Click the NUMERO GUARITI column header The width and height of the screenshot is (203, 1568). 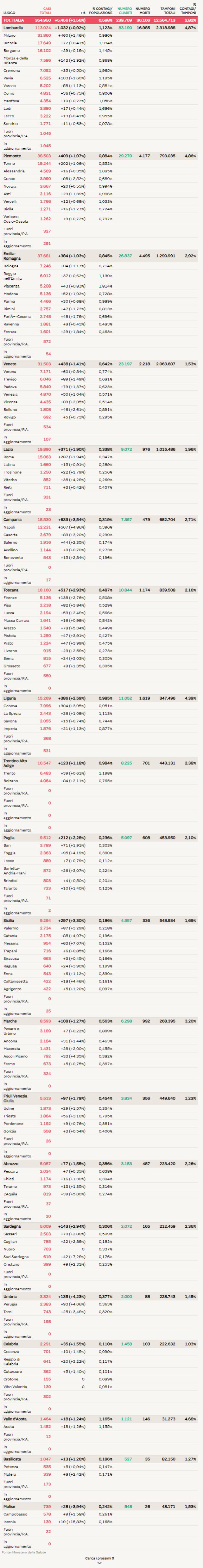coord(124,10)
